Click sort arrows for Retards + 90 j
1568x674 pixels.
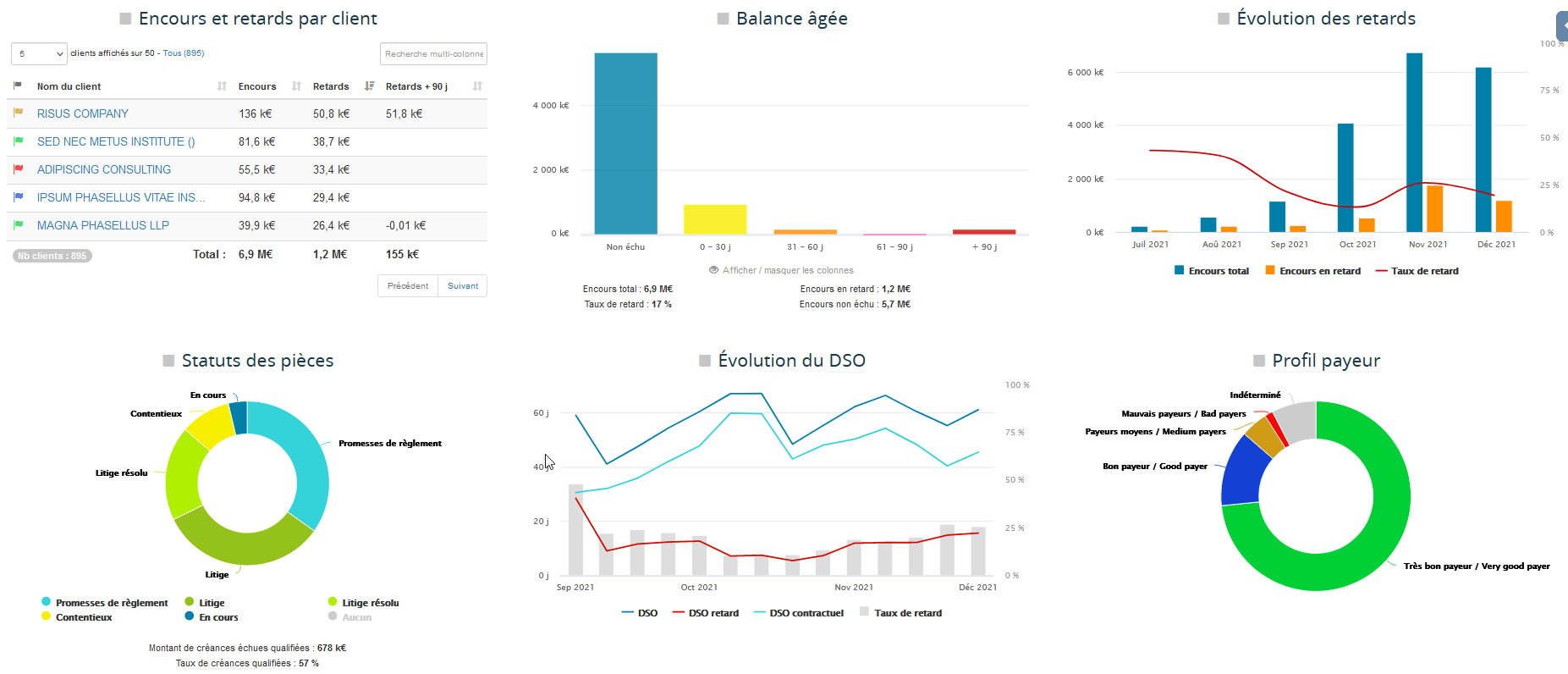click(x=477, y=86)
